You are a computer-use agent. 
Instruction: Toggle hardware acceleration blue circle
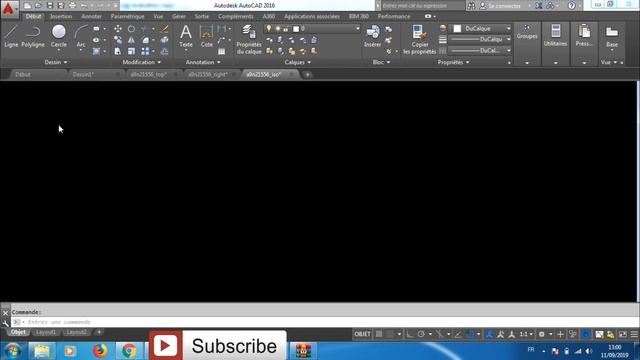[x=586, y=334]
